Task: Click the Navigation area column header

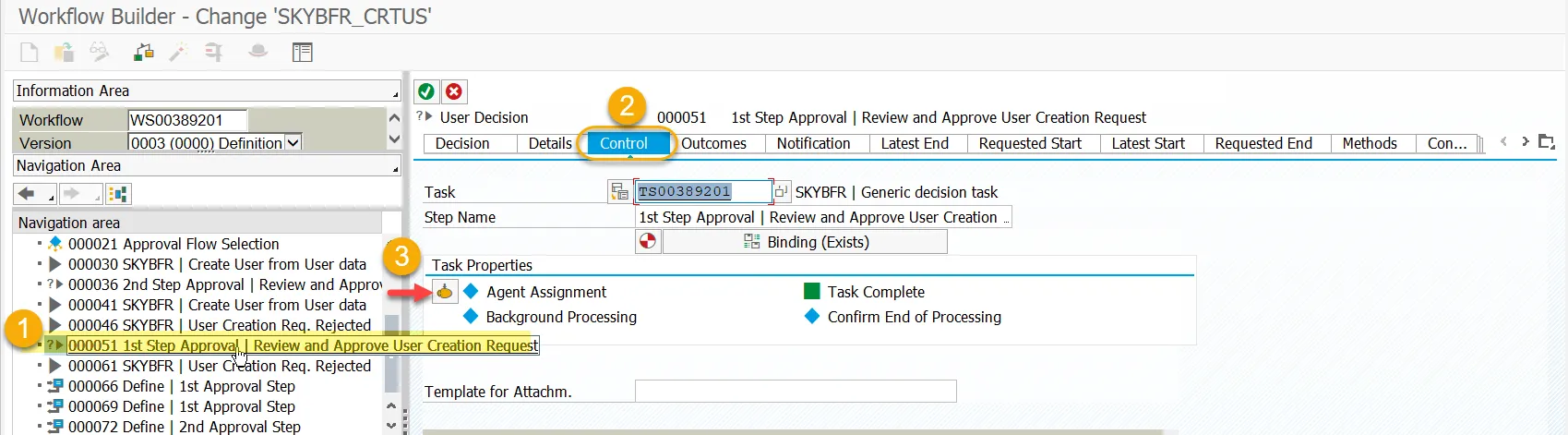Action: point(197,223)
